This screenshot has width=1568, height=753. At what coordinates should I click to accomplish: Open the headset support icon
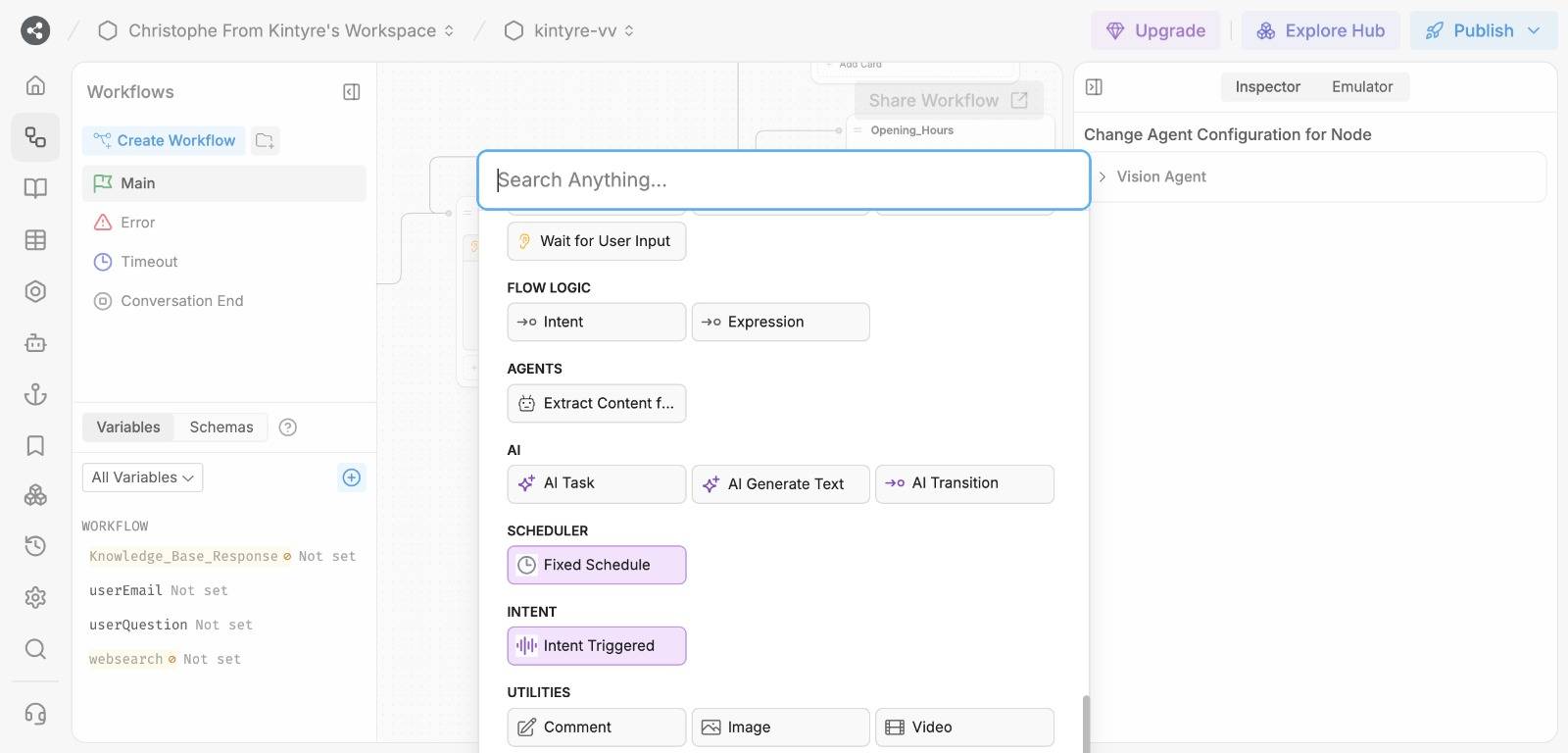click(x=35, y=714)
